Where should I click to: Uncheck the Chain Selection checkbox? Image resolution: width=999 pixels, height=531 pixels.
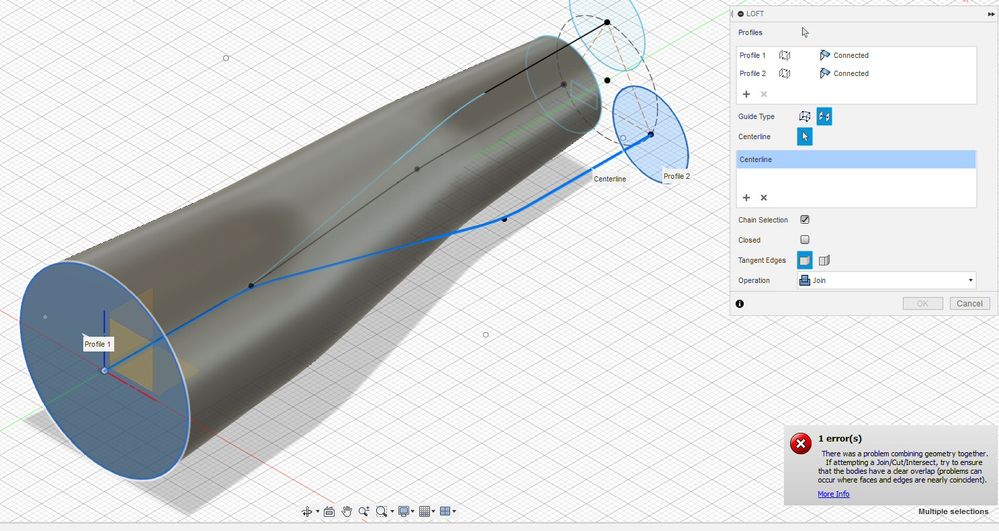click(x=805, y=219)
